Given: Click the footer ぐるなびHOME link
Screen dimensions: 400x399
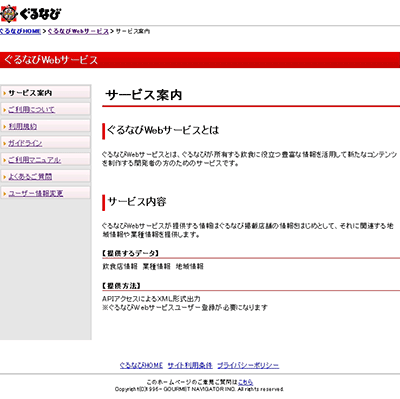Looking at the screenshot, I should click(141, 365).
